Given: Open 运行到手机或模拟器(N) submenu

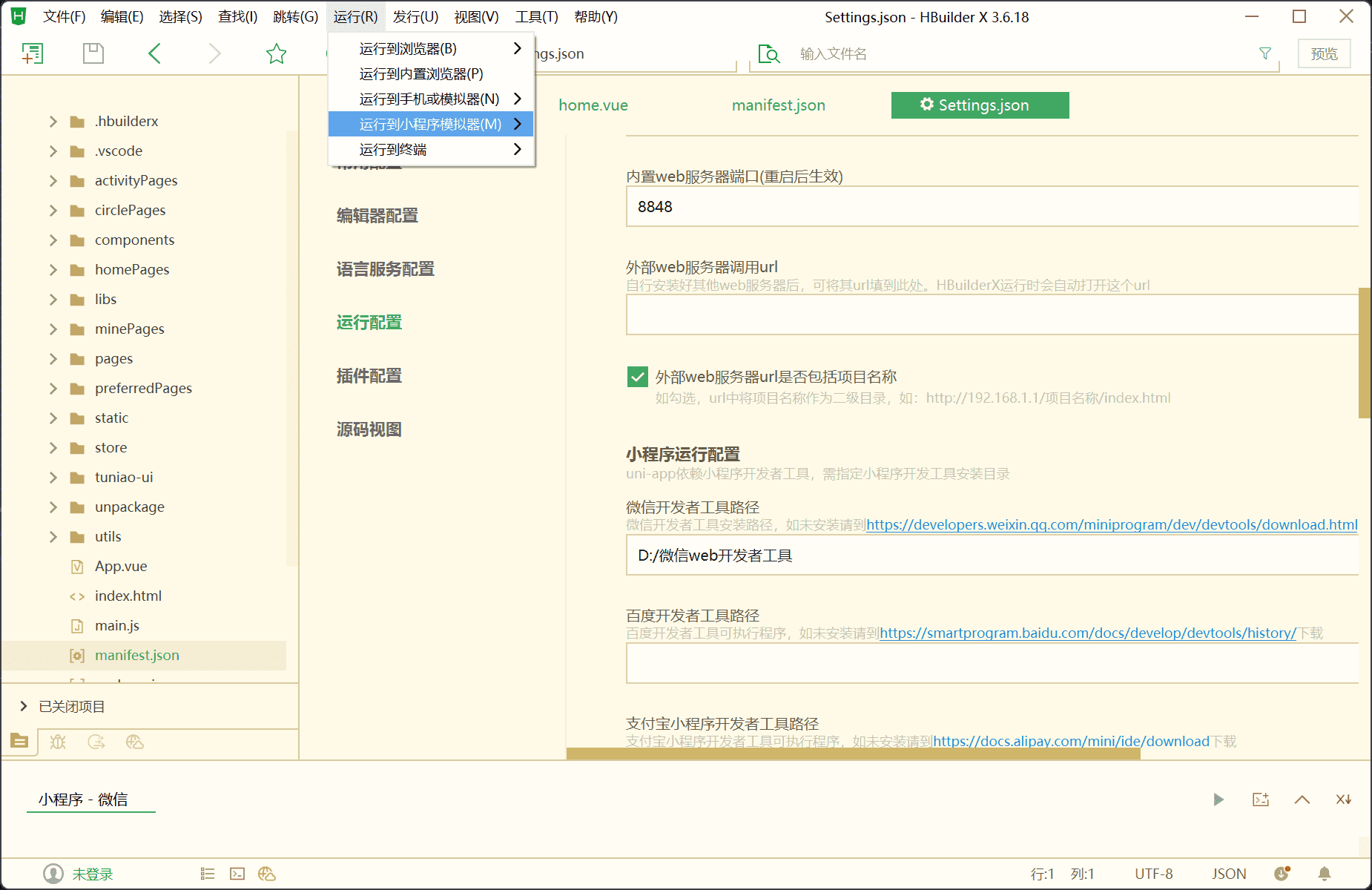Looking at the screenshot, I should 431,99.
